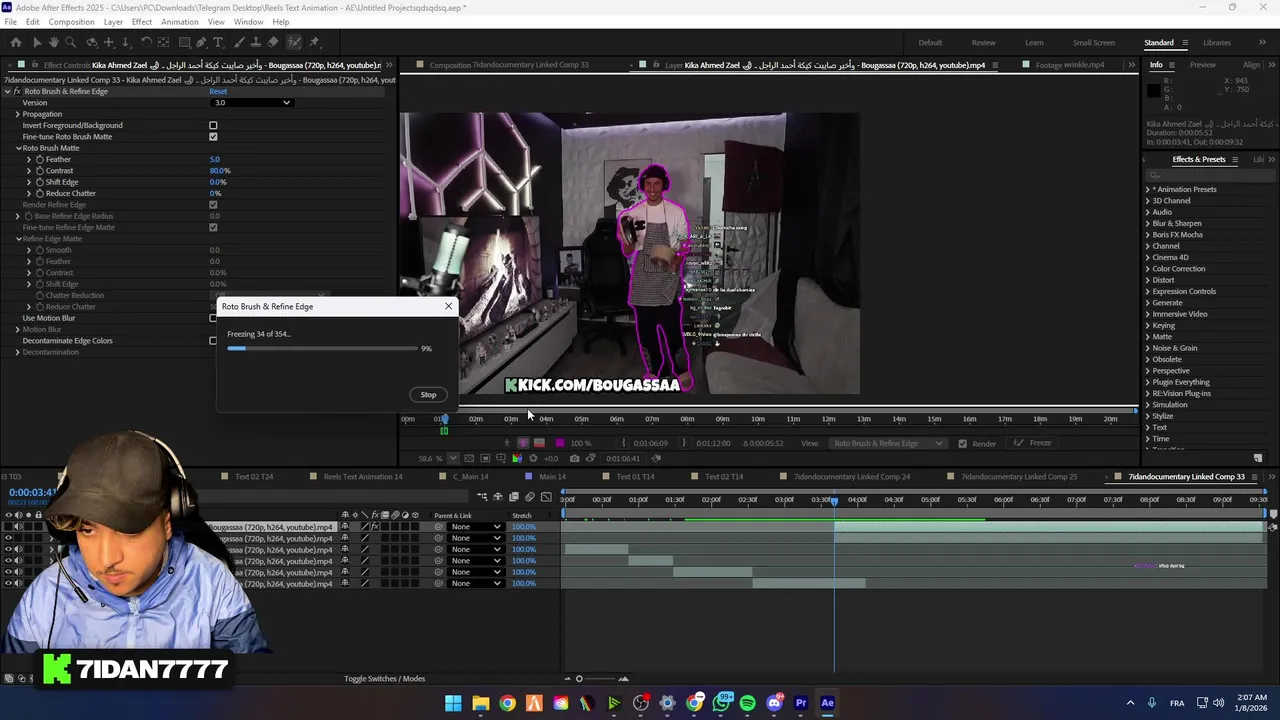Select the Clone Stamp tool

pyautogui.click(x=256, y=42)
